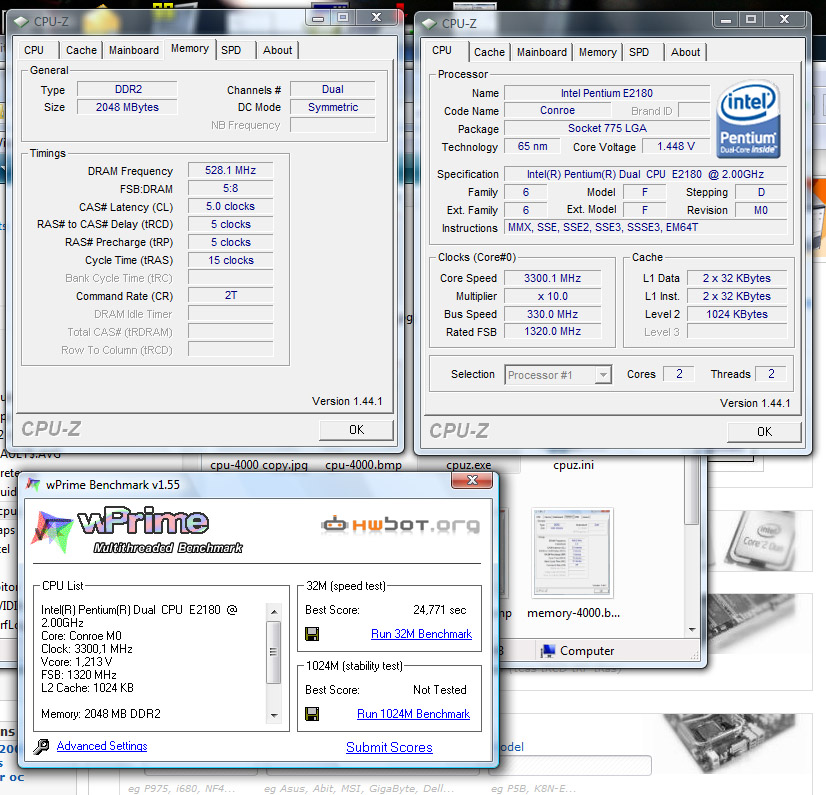
Task: Click OK in the CPU-Z Memory window
Action: point(357,430)
